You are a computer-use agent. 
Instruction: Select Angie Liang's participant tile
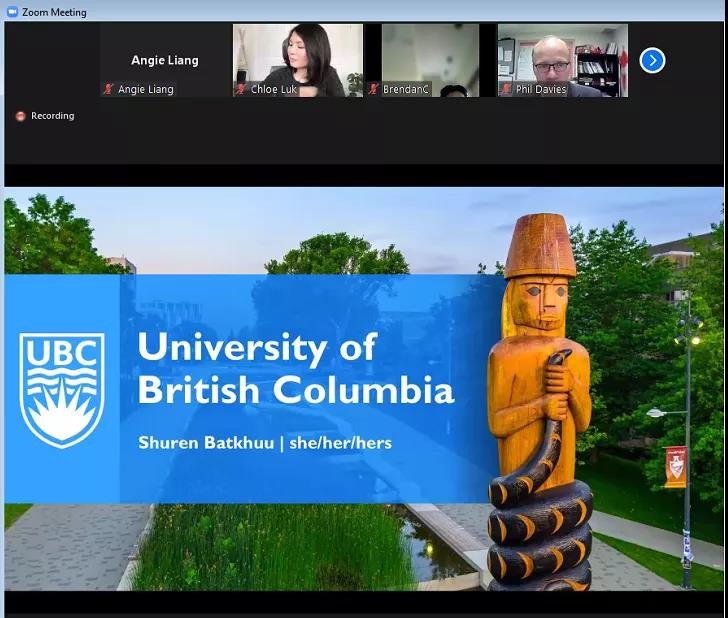coord(165,60)
